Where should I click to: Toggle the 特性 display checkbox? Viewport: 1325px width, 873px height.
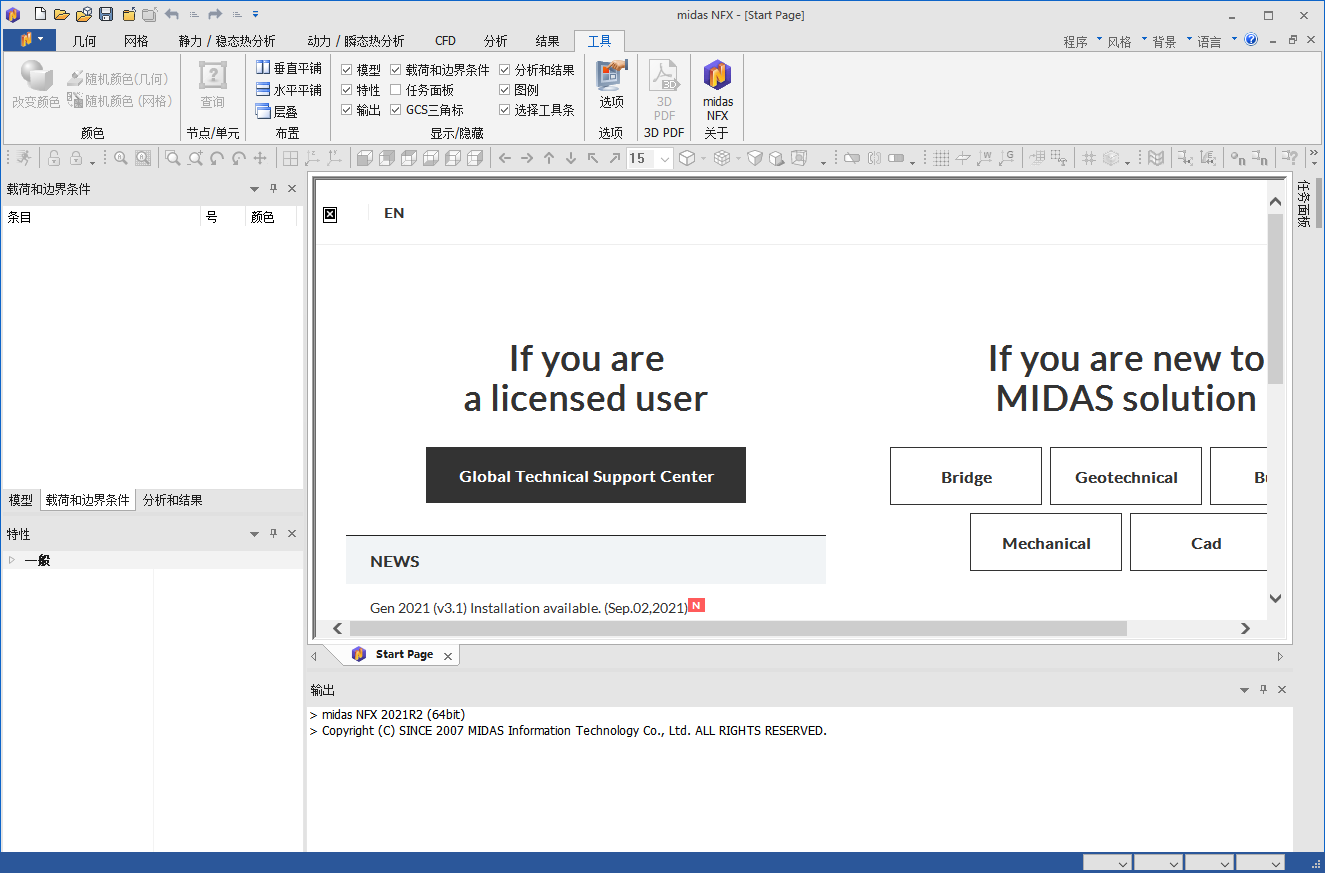[x=347, y=90]
